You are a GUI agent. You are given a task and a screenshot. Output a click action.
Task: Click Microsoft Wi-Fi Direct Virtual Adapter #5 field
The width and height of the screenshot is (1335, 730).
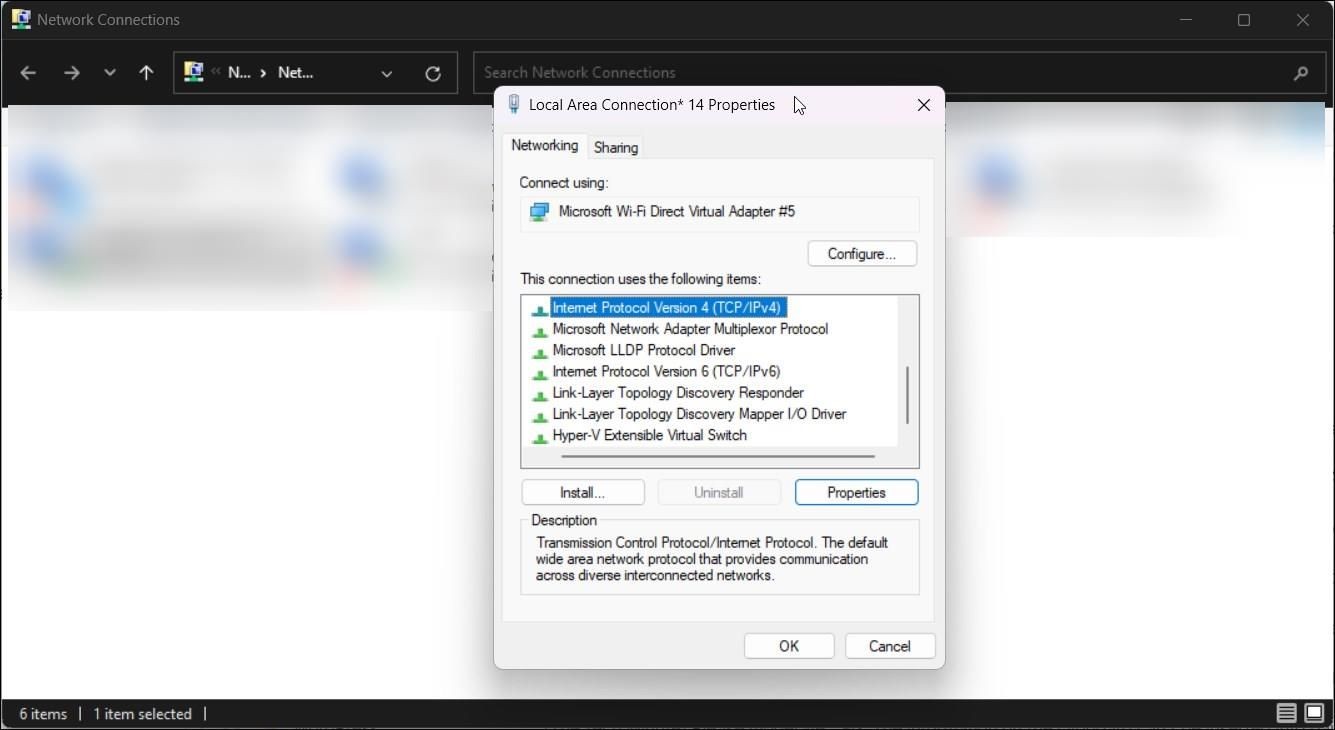(x=719, y=213)
